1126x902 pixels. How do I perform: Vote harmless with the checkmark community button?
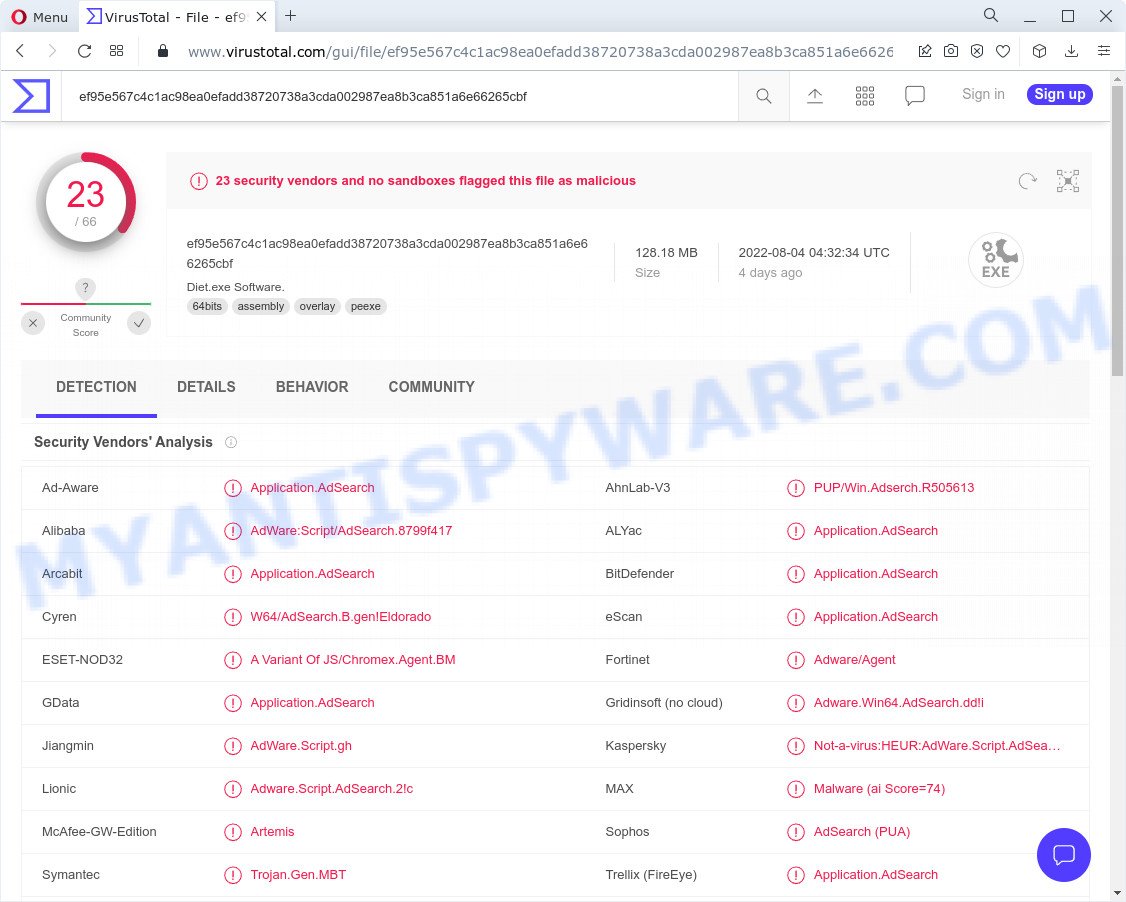pos(139,323)
